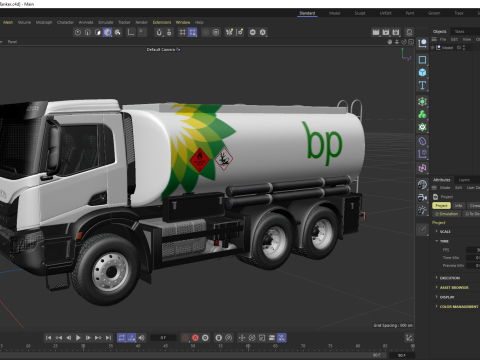
Task: Select the Points mode icon in the toolbar
Action: 78,32
